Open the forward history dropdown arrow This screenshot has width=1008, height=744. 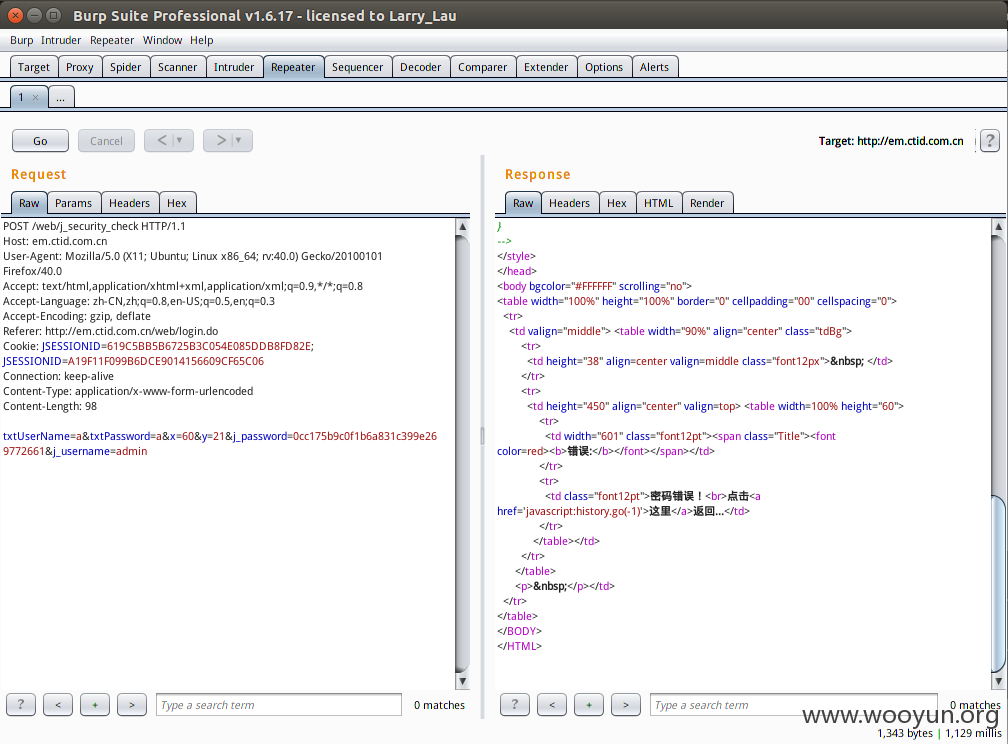(238, 140)
